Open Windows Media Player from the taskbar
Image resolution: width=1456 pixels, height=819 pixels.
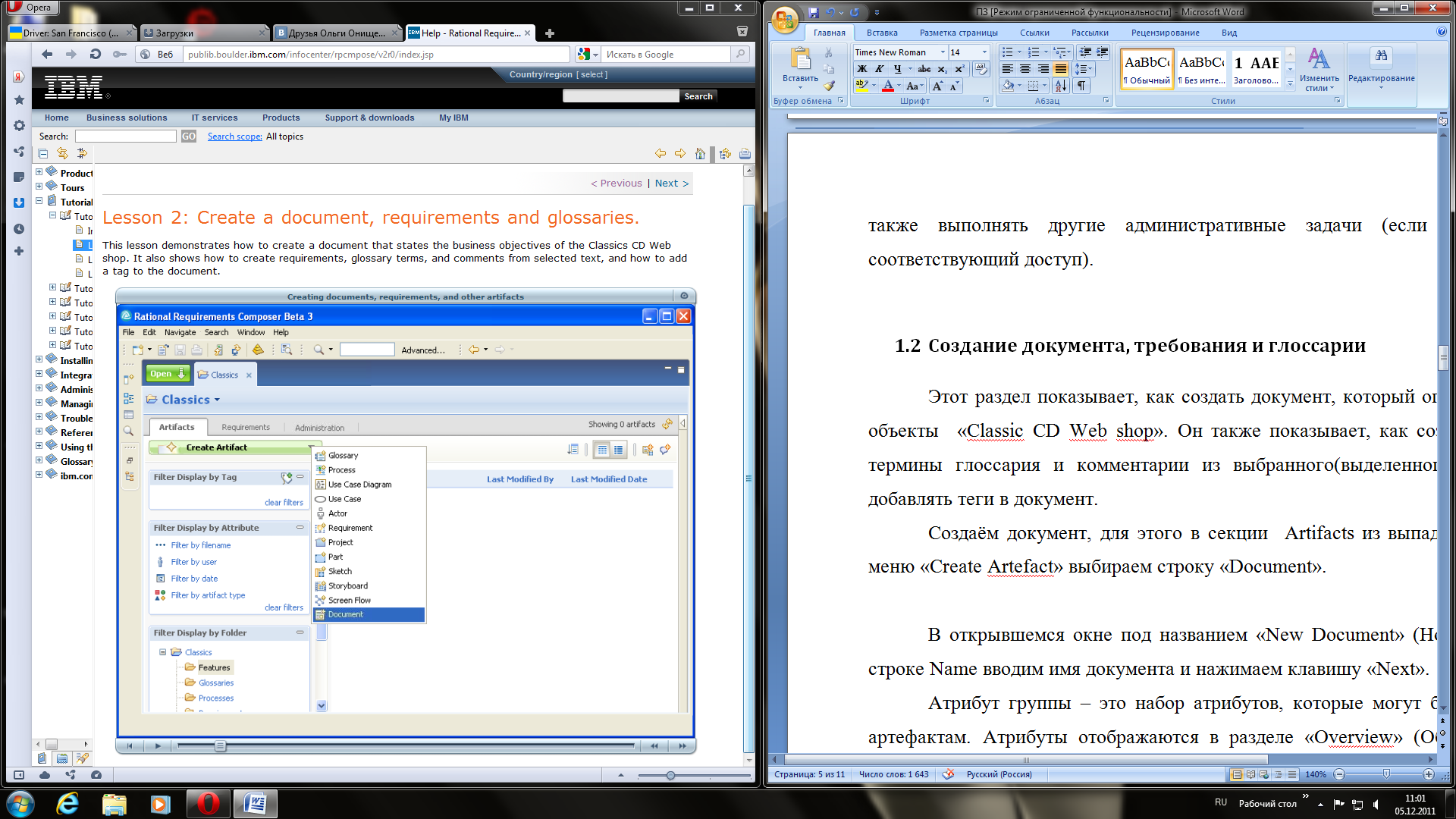coord(160,804)
